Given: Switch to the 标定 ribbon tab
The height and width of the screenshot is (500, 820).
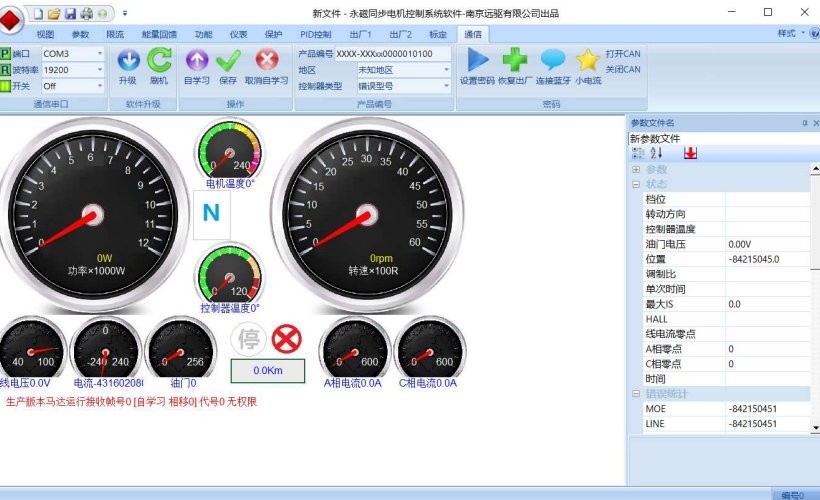Looking at the screenshot, I should click(438, 35).
